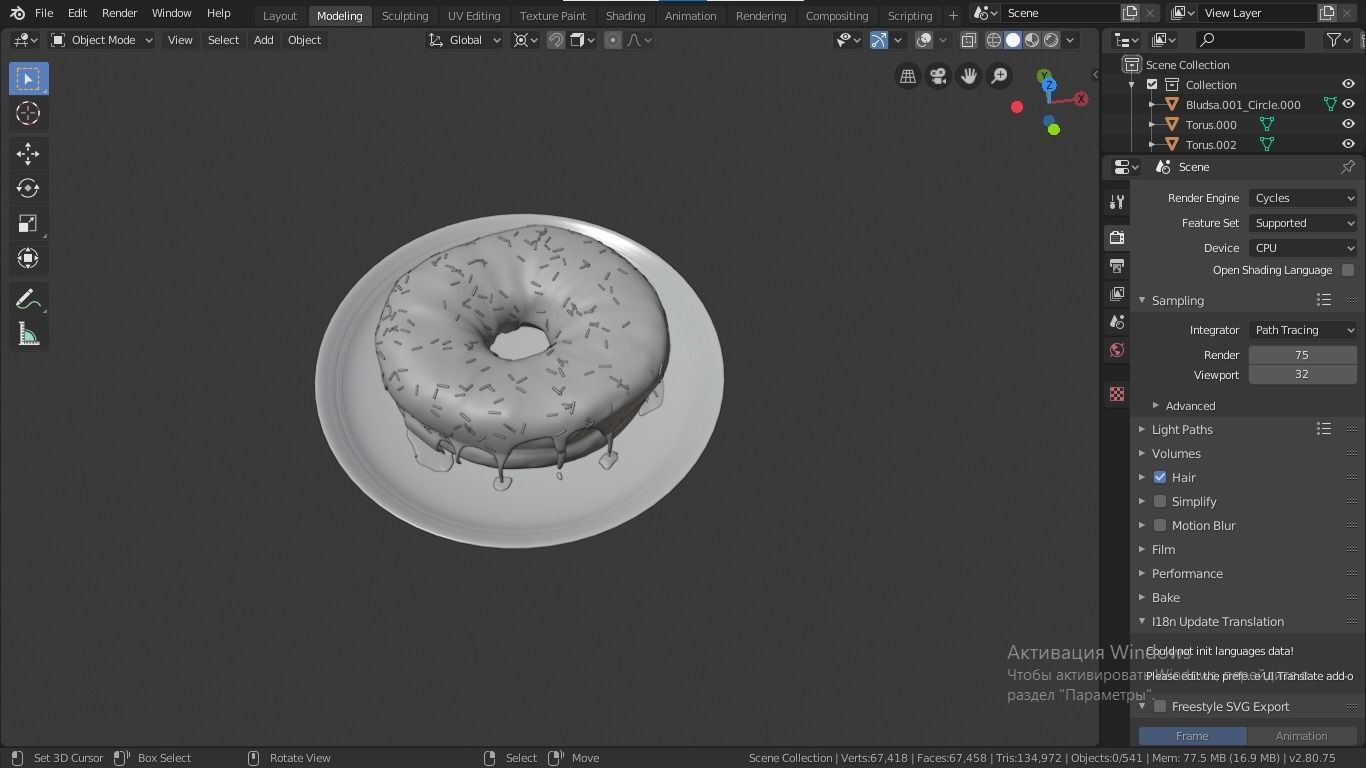Toggle X-ray display icon
This screenshot has height=768, width=1366.
coord(968,40)
